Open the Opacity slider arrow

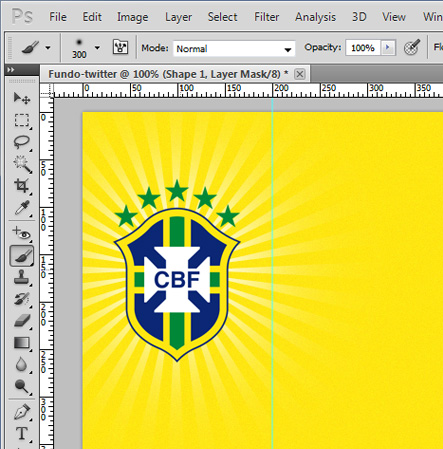(388, 48)
